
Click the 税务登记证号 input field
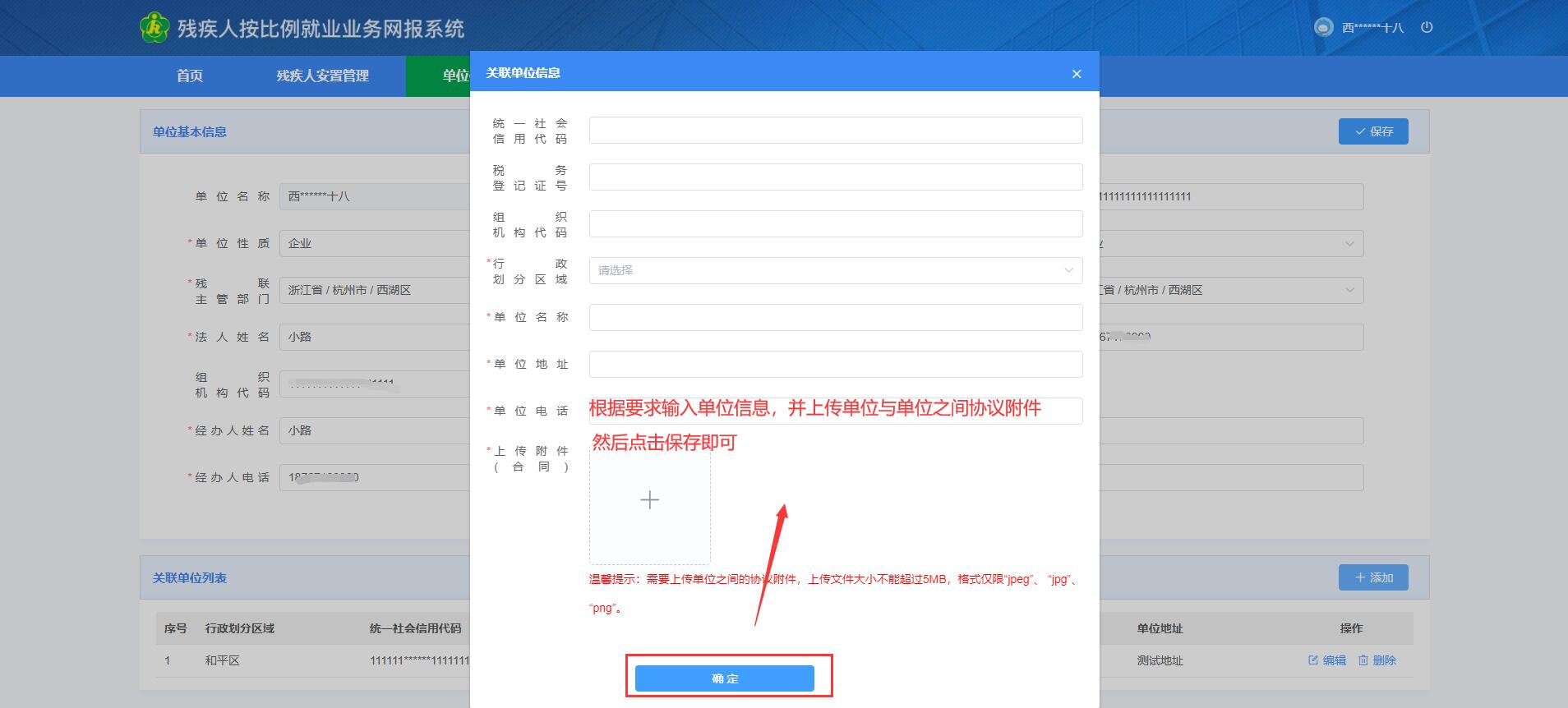[835, 177]
